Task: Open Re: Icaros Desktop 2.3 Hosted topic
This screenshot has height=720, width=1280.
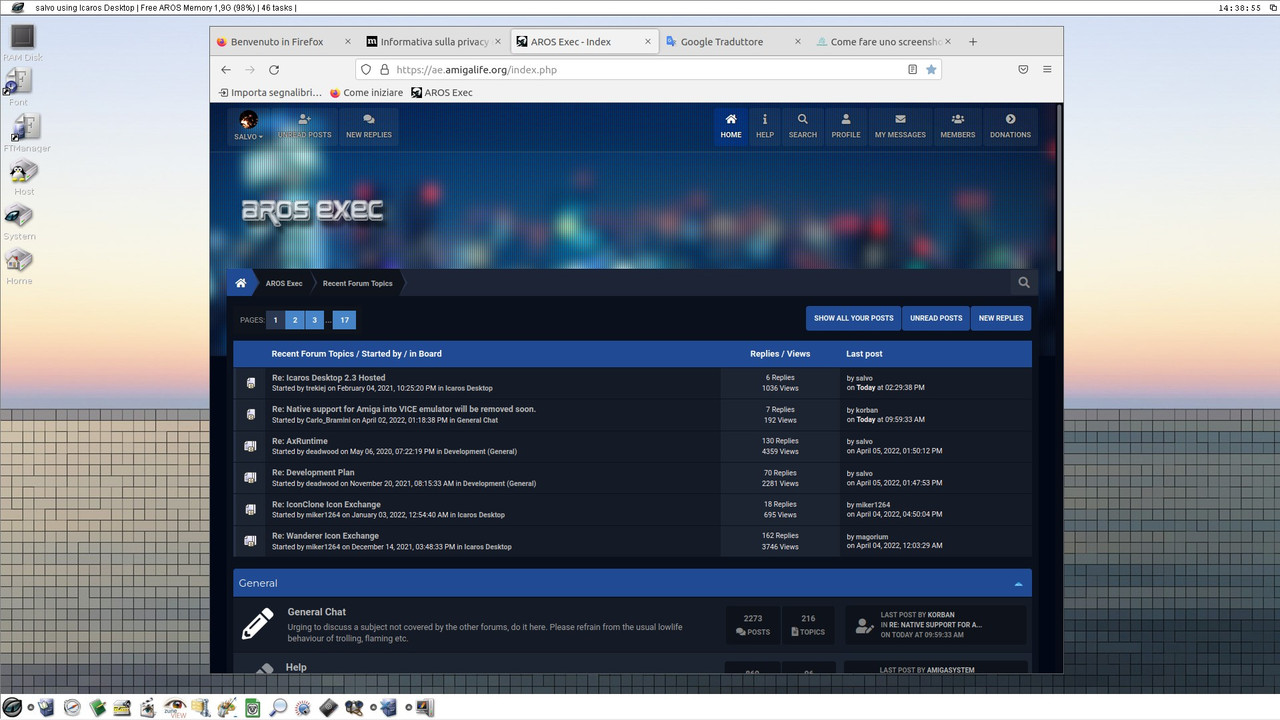Action: 328,378
